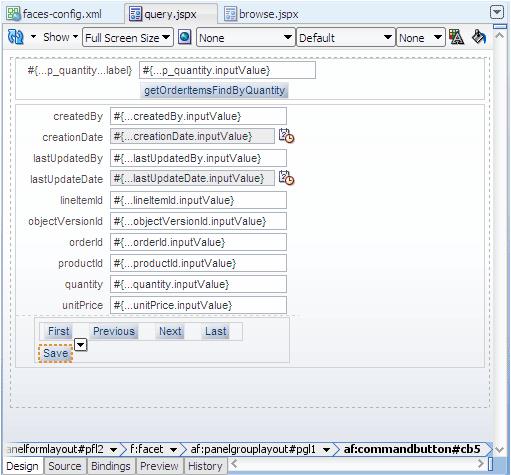Open the refresh icon dropdown arrow
Screen dimensions: 511x475
(33, 36)
